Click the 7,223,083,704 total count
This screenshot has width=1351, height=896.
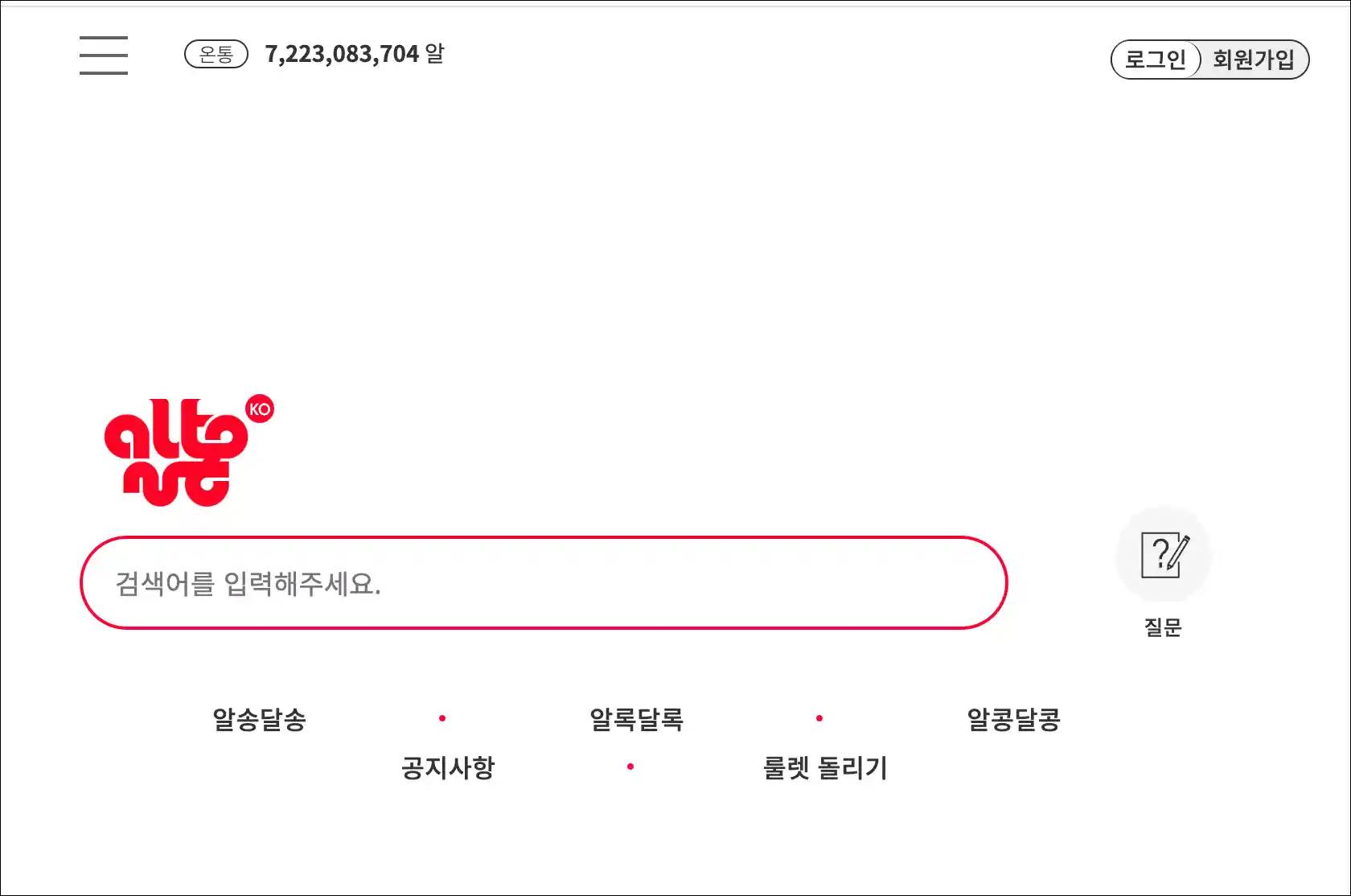click(342, 54)
